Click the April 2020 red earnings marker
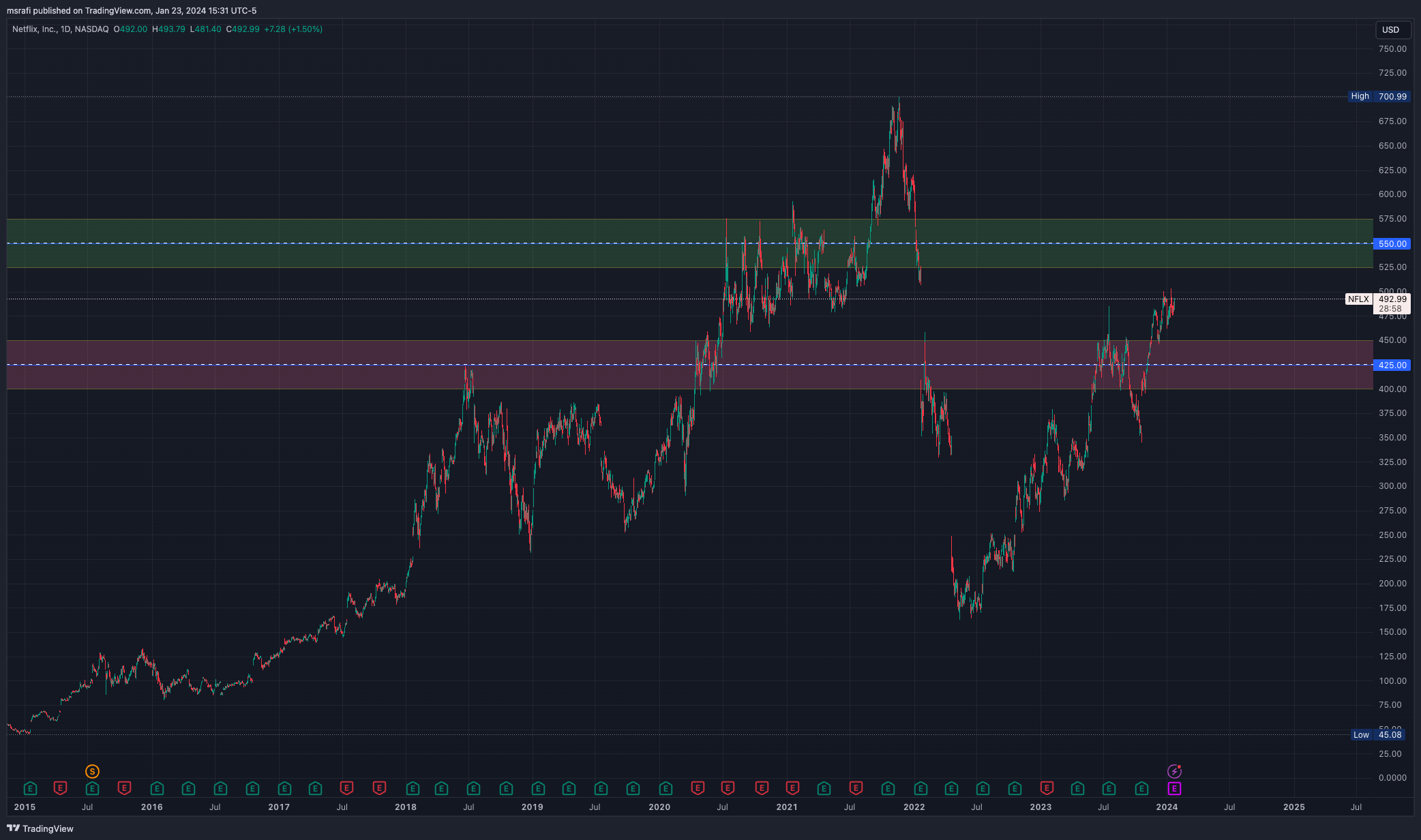 tap(698, 789)
